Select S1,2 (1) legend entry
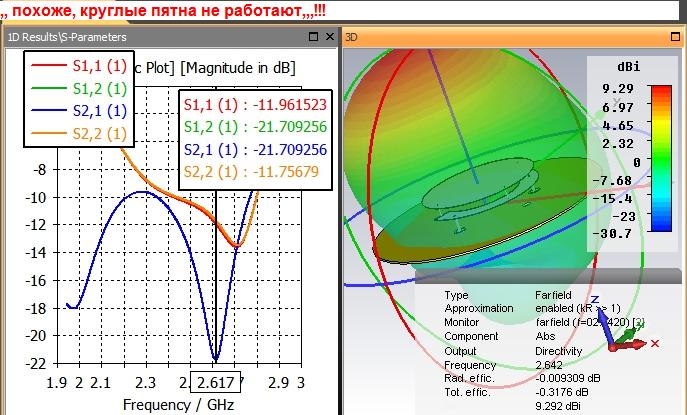This screenshot has height=415, width=687. 78,89
